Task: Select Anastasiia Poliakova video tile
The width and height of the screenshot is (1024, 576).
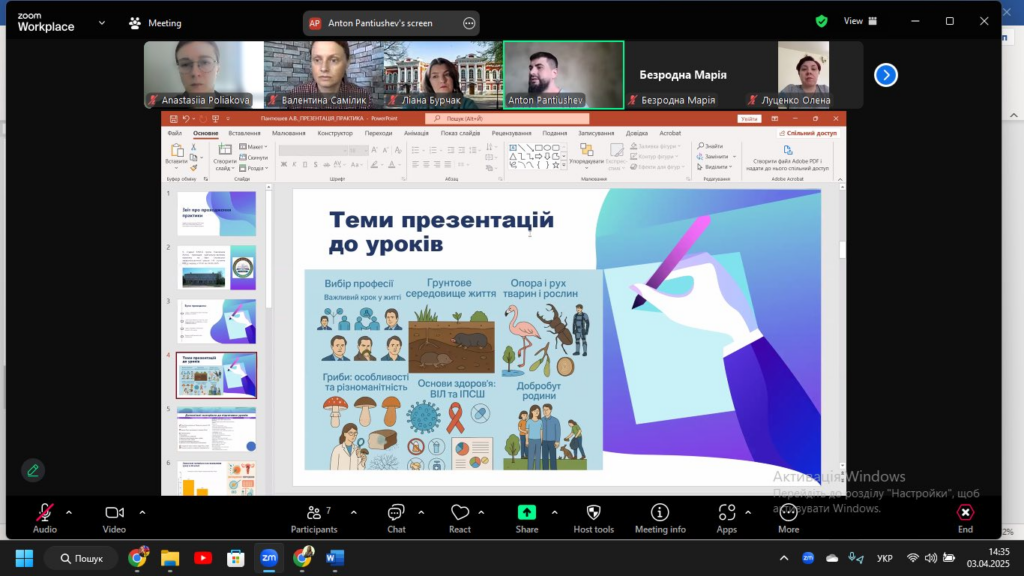Action: (x=204, y=74)
